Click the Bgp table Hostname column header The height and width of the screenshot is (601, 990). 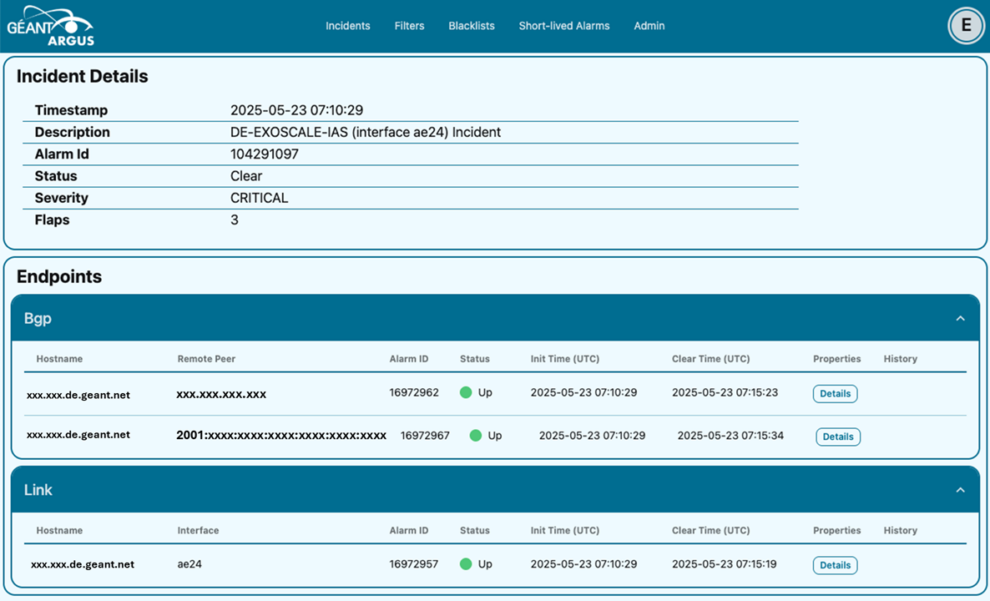[59, 359]
